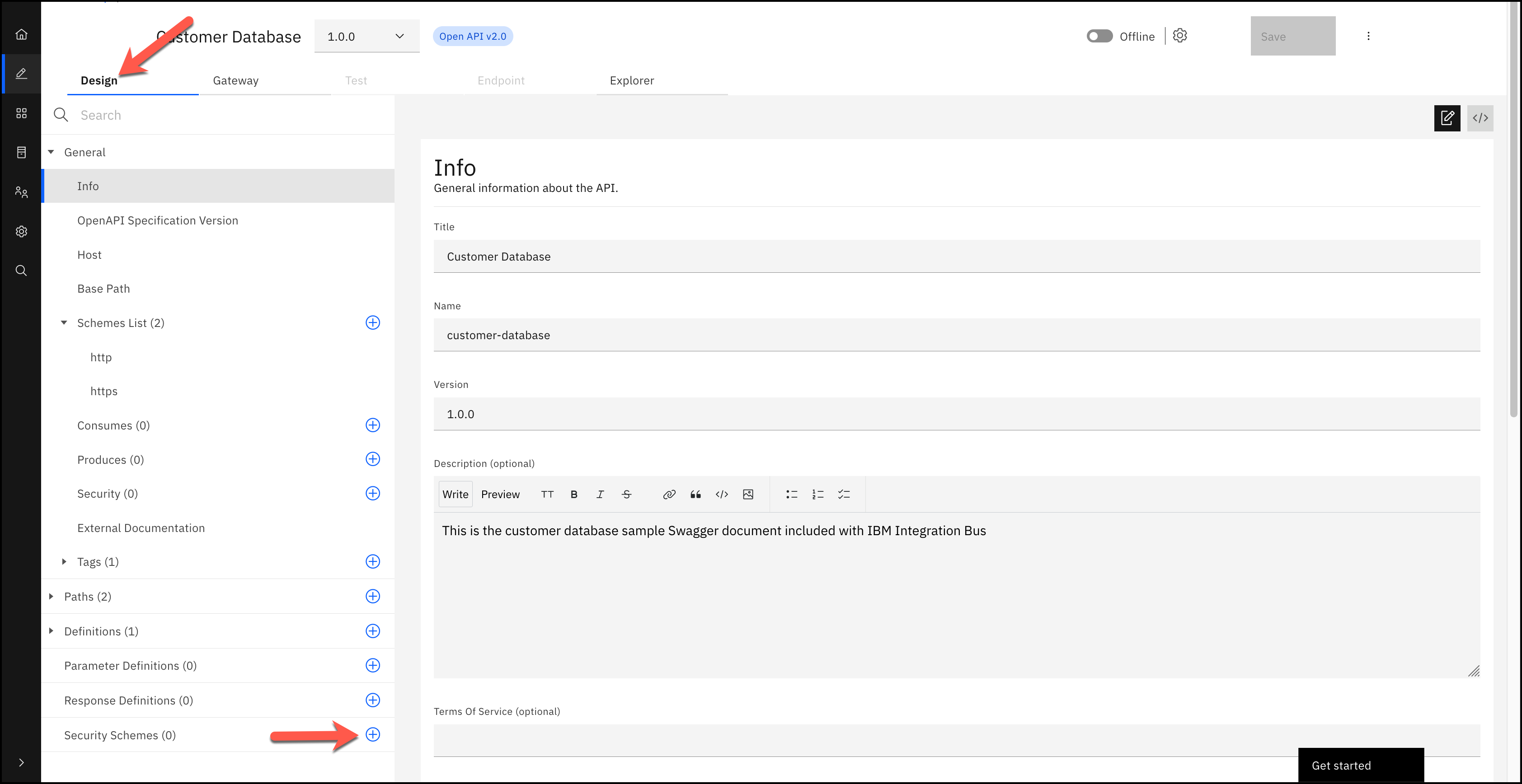Click the Save button
Screen dimensions: 1522x784
tap(1291, 35)
